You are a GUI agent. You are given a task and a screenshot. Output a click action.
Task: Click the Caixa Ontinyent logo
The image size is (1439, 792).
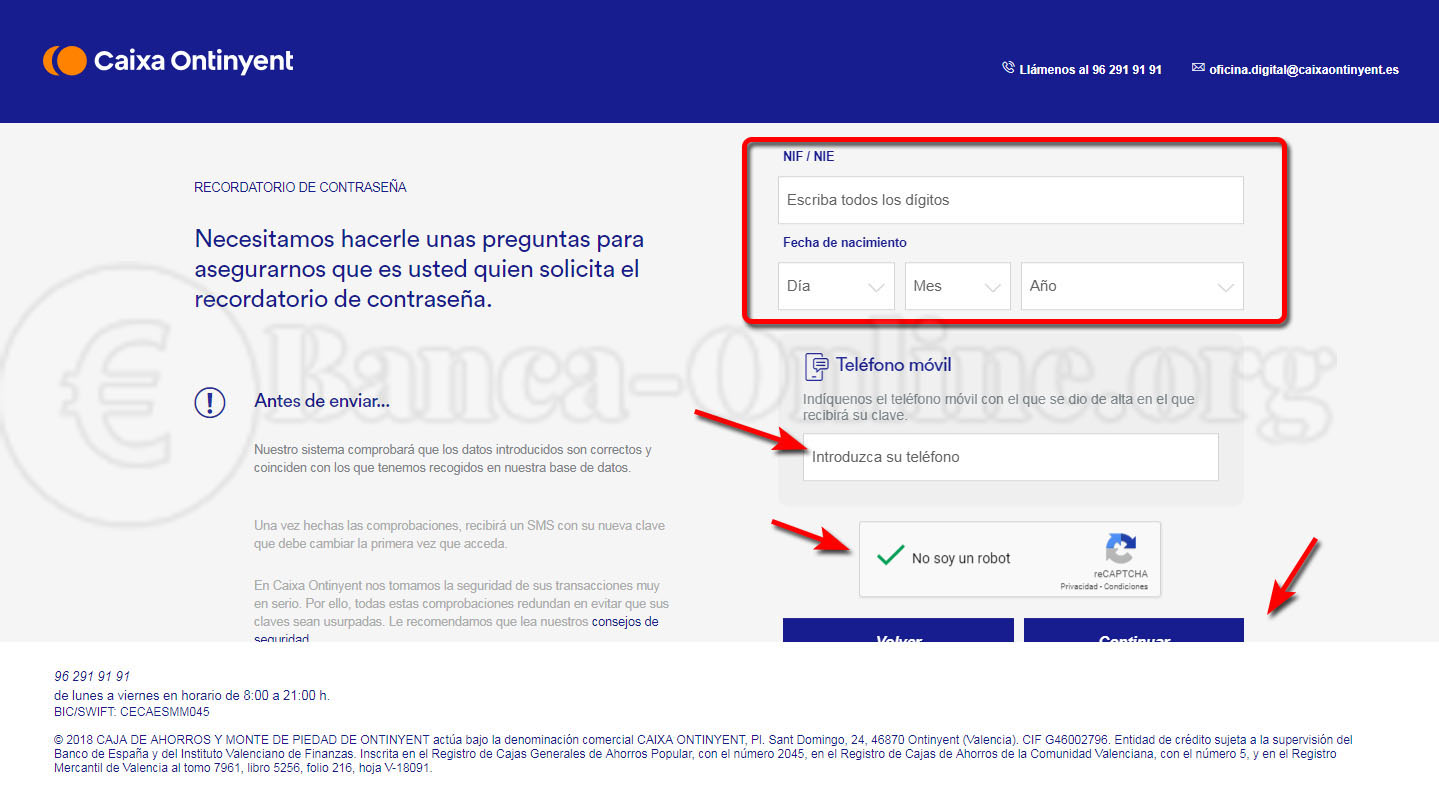click(x=168, y=60)
